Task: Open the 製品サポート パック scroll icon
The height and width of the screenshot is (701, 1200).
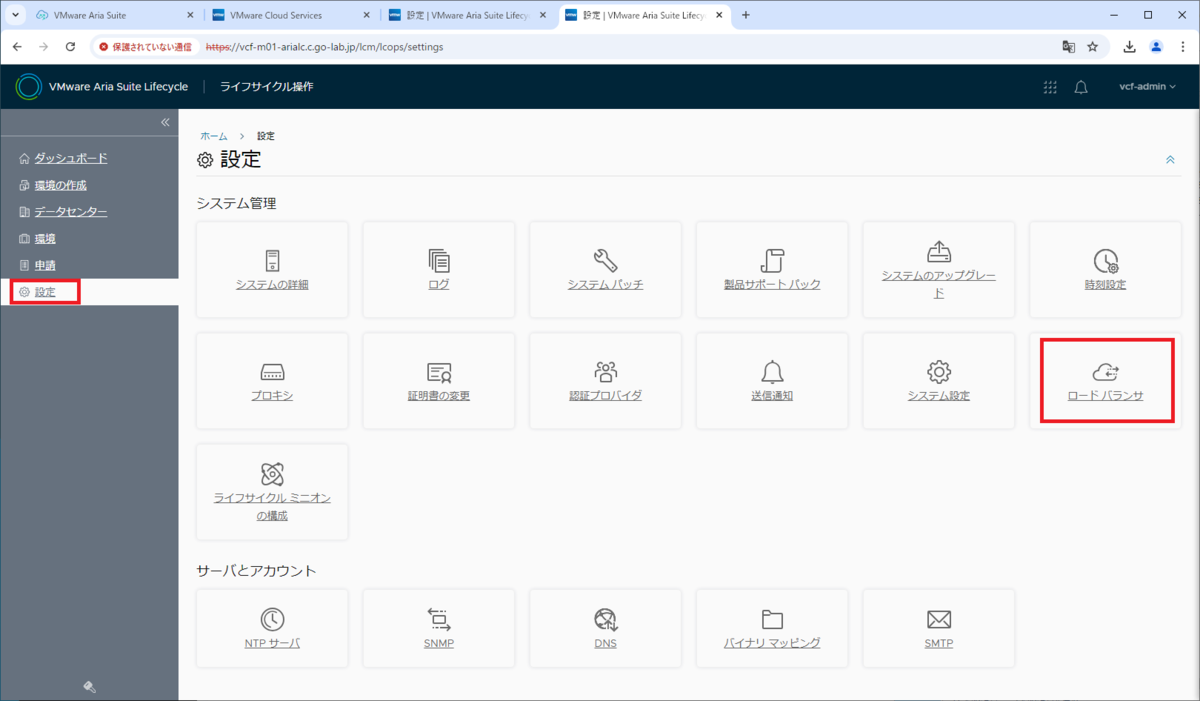Action: pyautogui.click(x=772, y=261)
